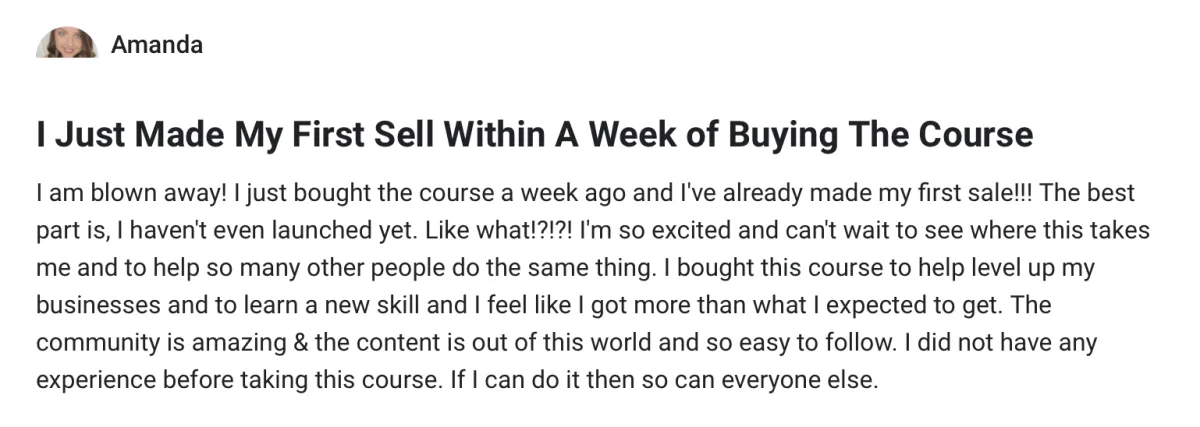Click the word 'amazing' in the review
This screenshot has height=427, width=1200.
[x=219, y=344]
